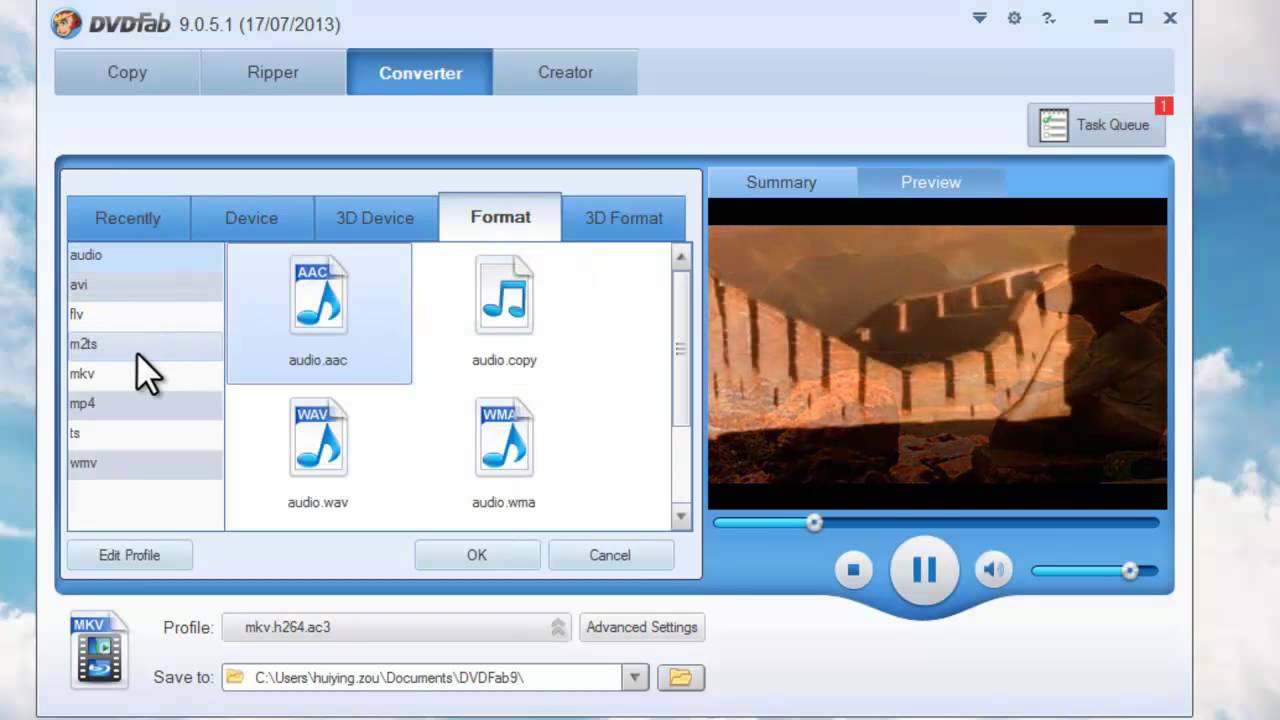Click the Edit Profile button
The height and width of the screenshot is (720, 1280).
[x=130, y=555]
